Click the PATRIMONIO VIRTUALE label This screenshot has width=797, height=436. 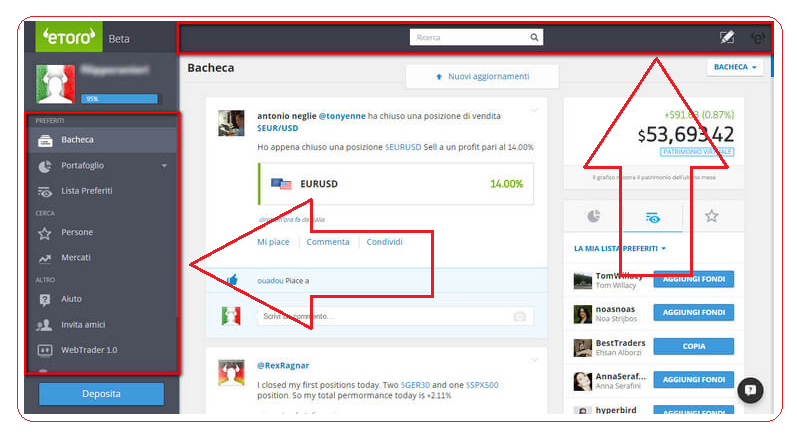tap(696, 152)
